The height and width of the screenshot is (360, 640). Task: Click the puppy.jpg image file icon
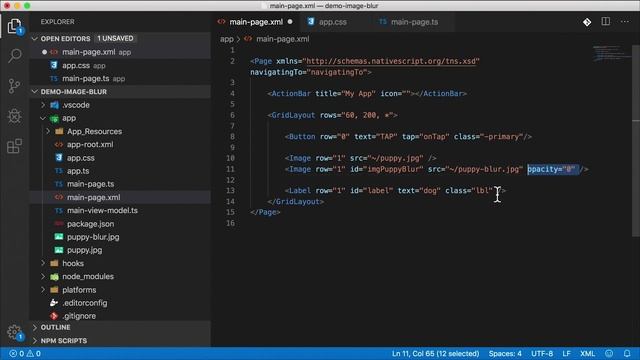coord(59,250)
